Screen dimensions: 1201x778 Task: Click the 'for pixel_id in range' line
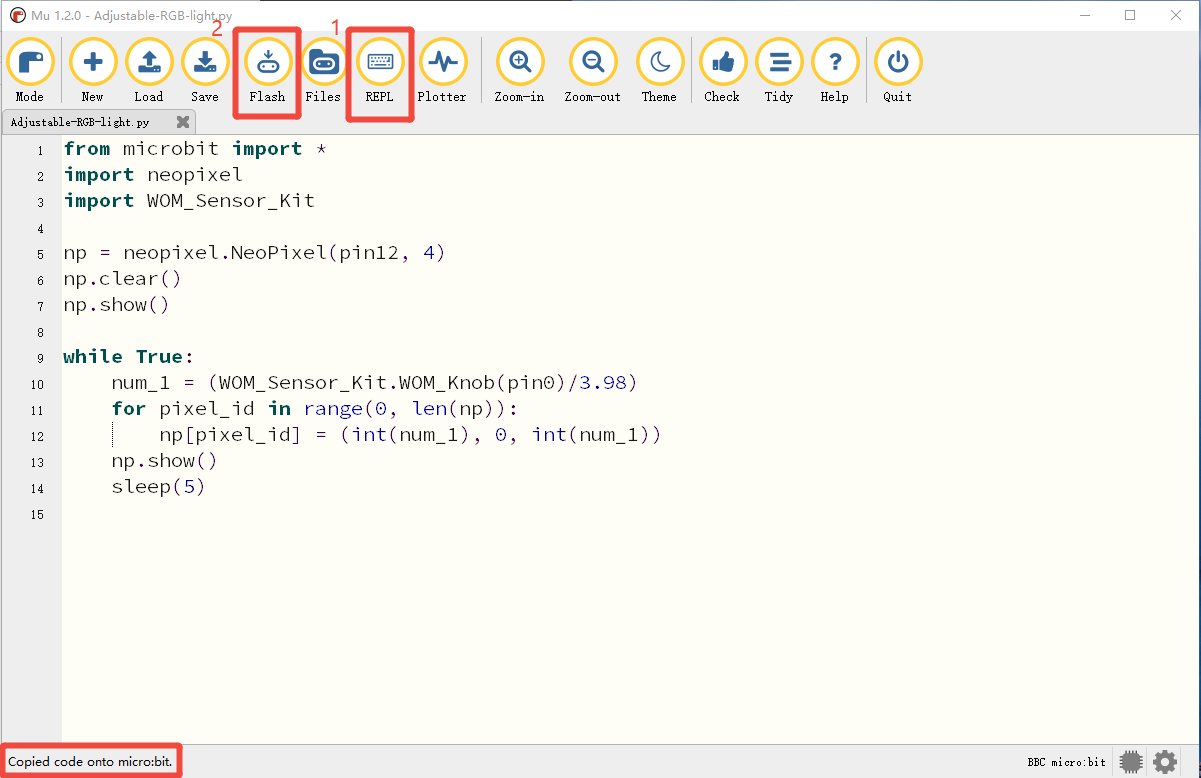[314, 409]
